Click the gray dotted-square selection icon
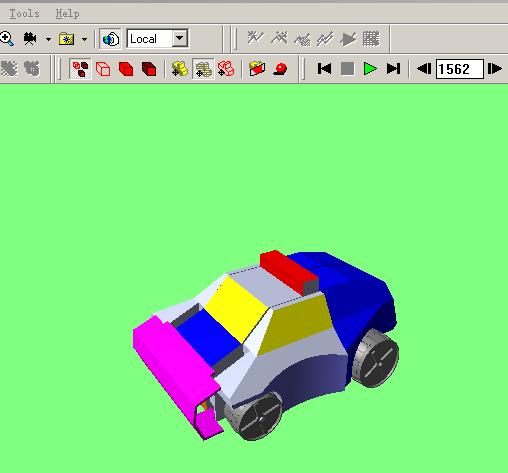The image size is (508, 473). pos(9,69)
